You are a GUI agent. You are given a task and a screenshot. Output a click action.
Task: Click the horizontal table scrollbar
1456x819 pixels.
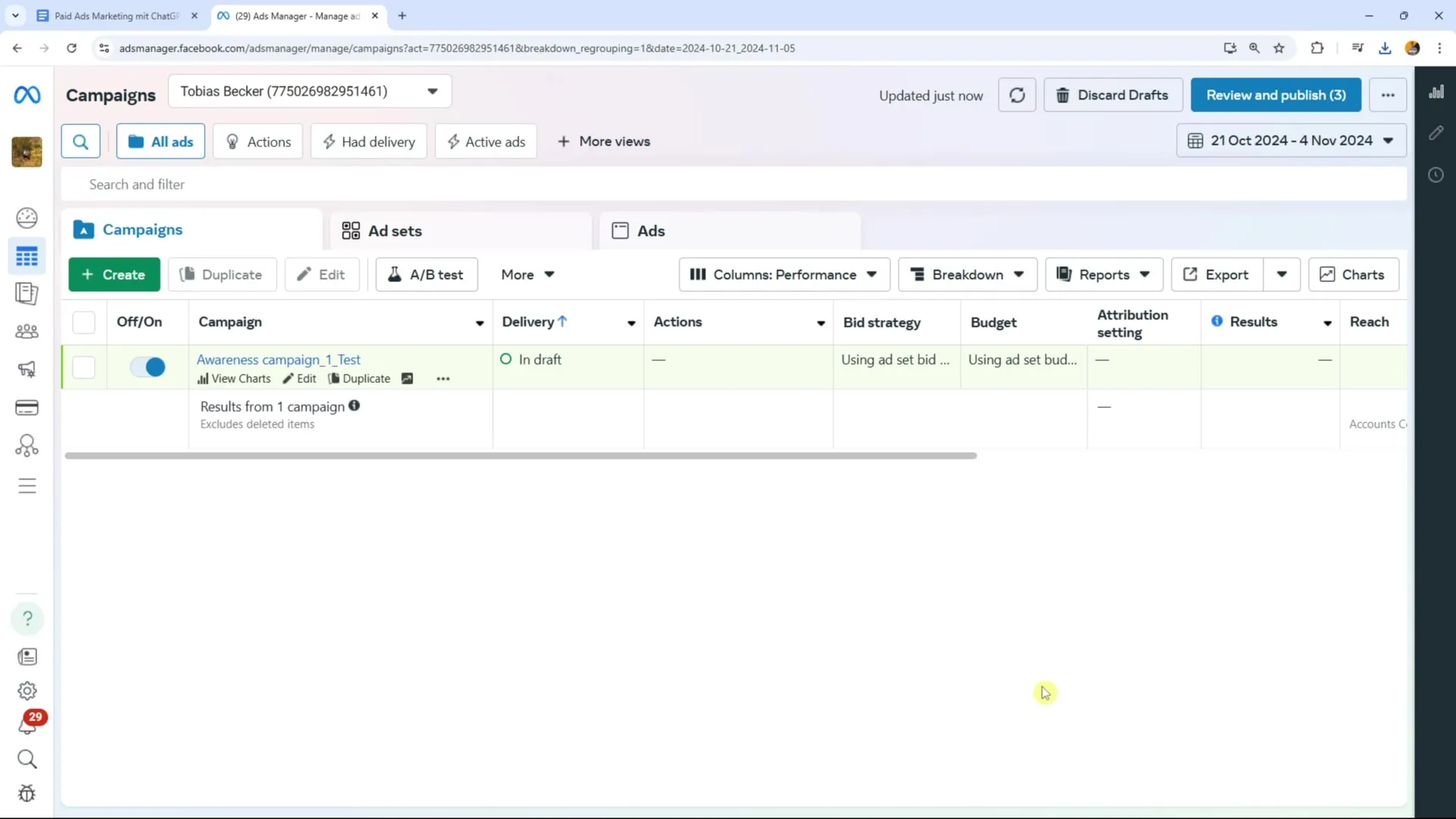[x=521, y=456]
